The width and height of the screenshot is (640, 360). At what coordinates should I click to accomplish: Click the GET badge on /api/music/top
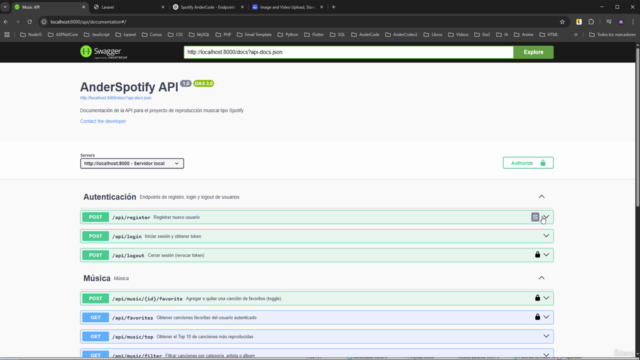click(x=96, y=336)
